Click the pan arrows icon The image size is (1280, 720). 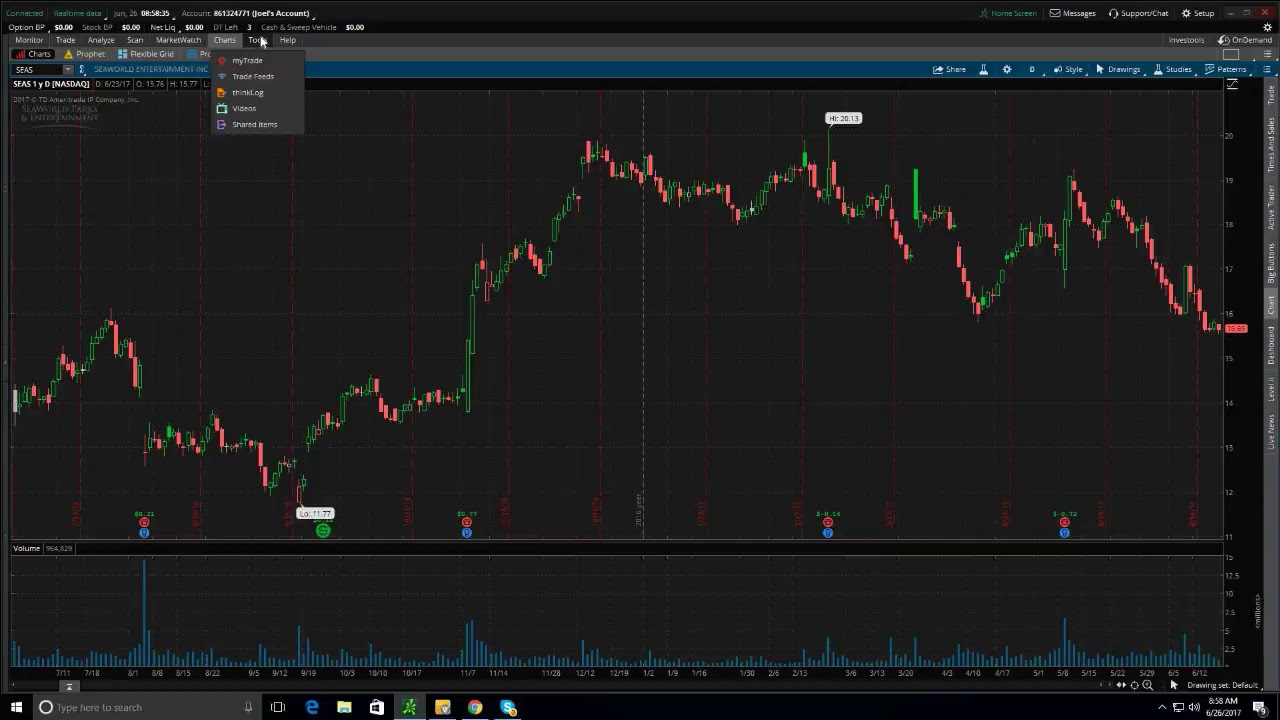pyautogui.click(x=1121, y=685)
